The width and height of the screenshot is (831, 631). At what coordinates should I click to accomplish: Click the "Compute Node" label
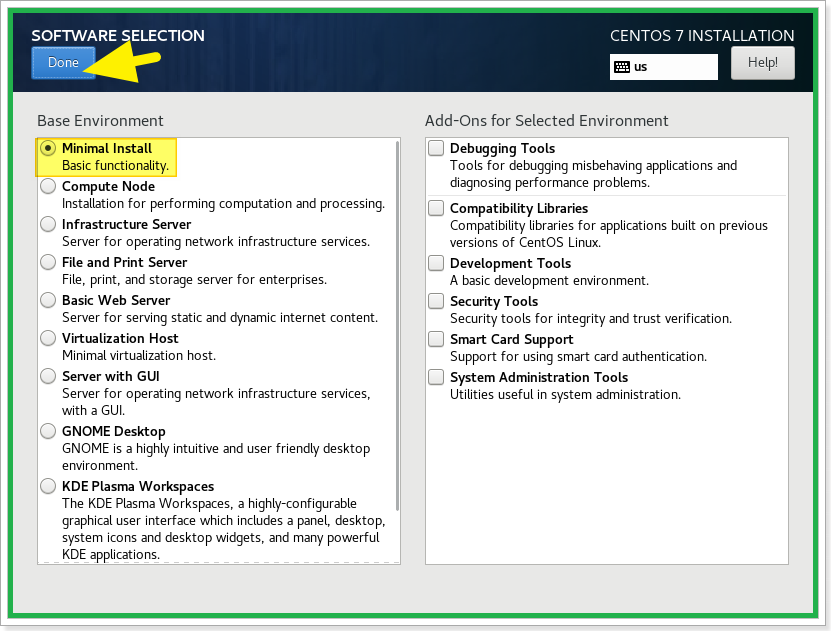[108, 186]
